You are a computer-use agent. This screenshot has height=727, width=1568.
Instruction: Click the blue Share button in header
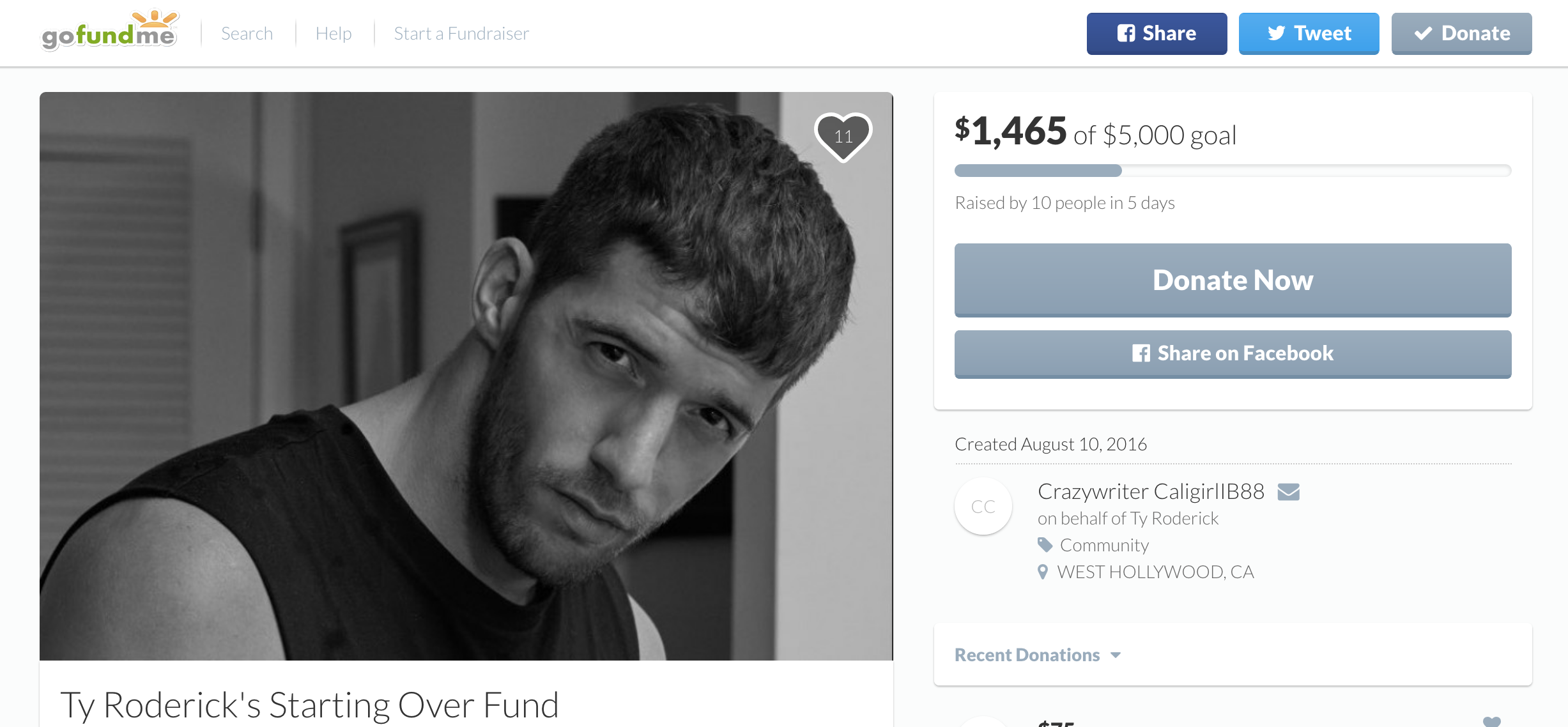click(1157, 33)
